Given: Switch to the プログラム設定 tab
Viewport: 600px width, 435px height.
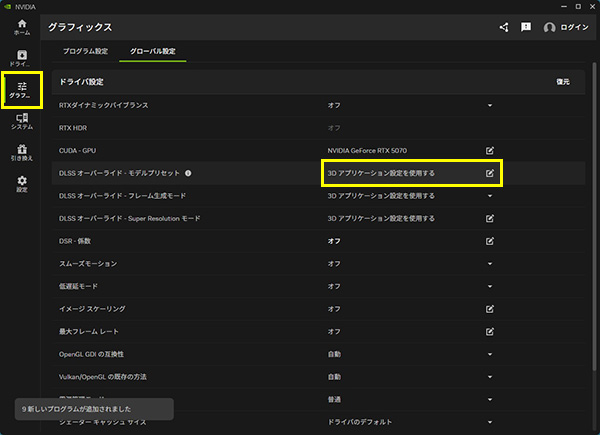Looking at the screenshot, I should coord(87,50).
